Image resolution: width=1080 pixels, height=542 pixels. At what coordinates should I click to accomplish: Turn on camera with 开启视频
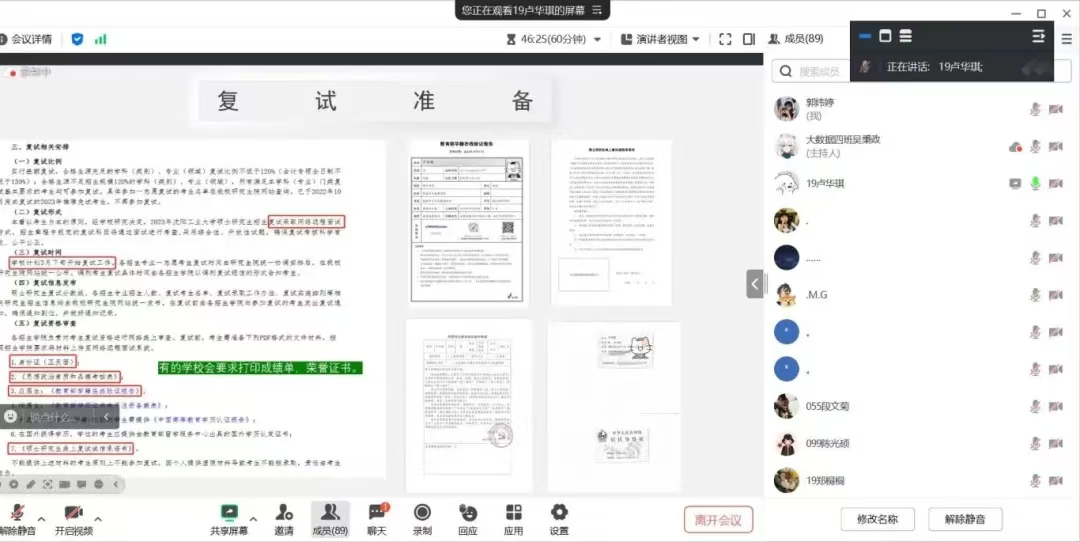coord(72,513)
